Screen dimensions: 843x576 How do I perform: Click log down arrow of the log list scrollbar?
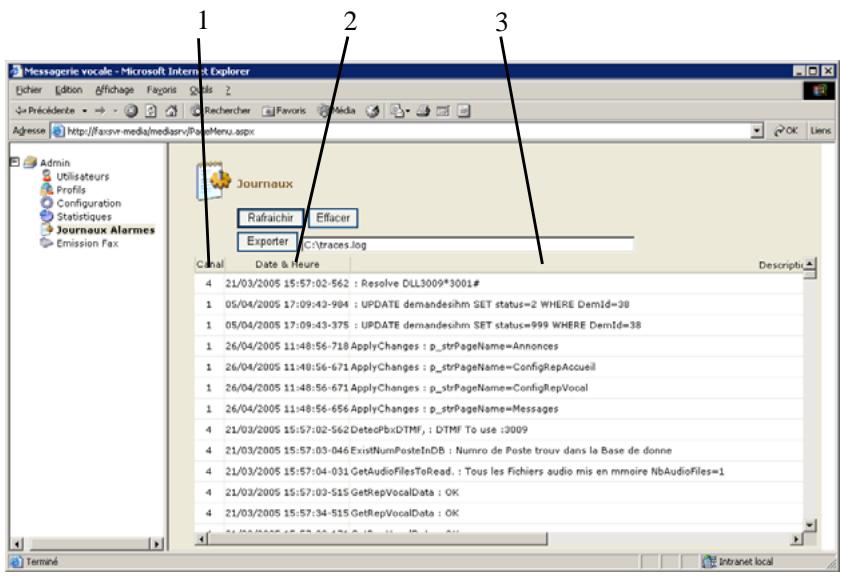[810, 525]
